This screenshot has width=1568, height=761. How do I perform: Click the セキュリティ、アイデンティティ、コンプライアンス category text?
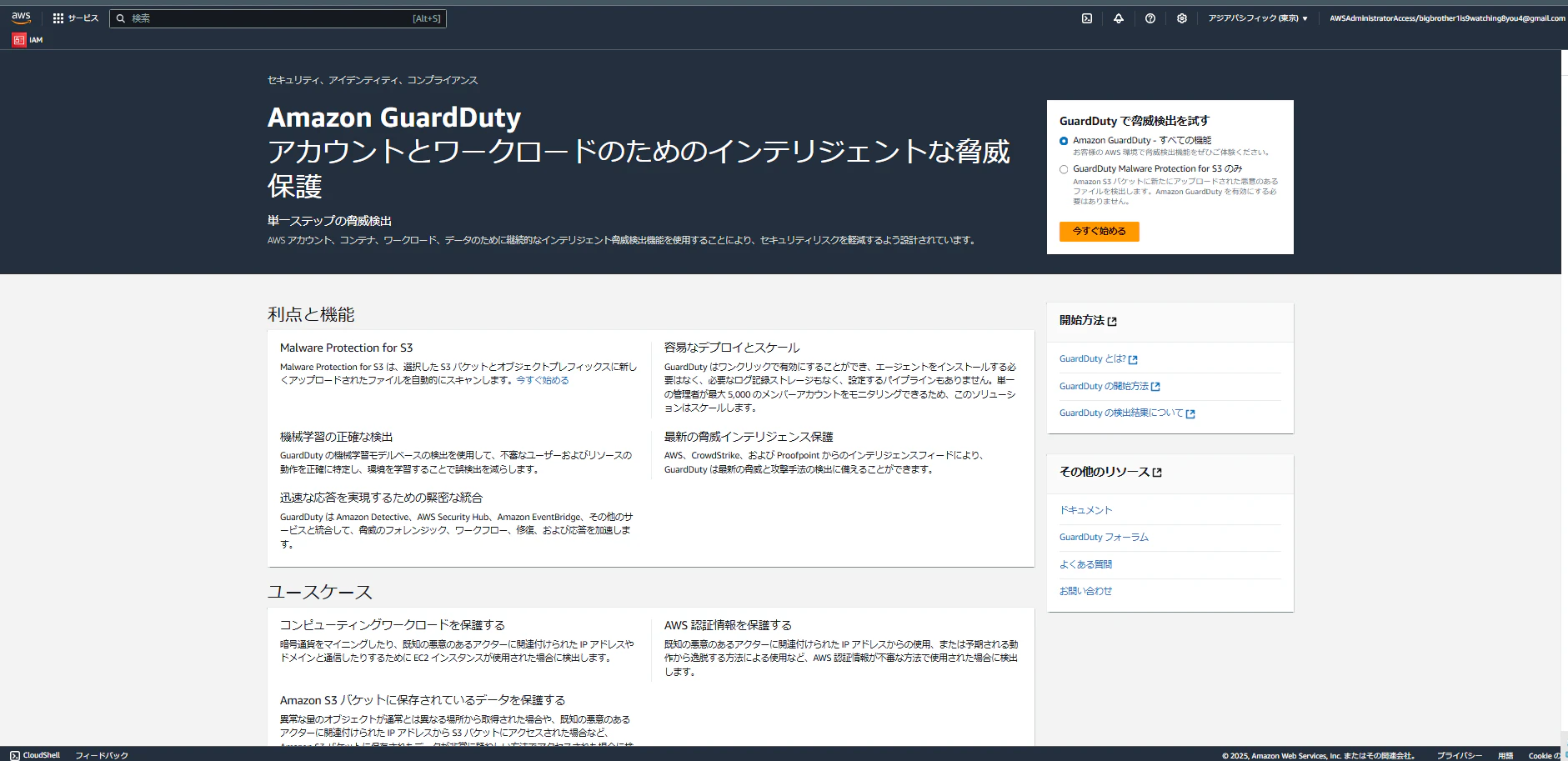373,80
